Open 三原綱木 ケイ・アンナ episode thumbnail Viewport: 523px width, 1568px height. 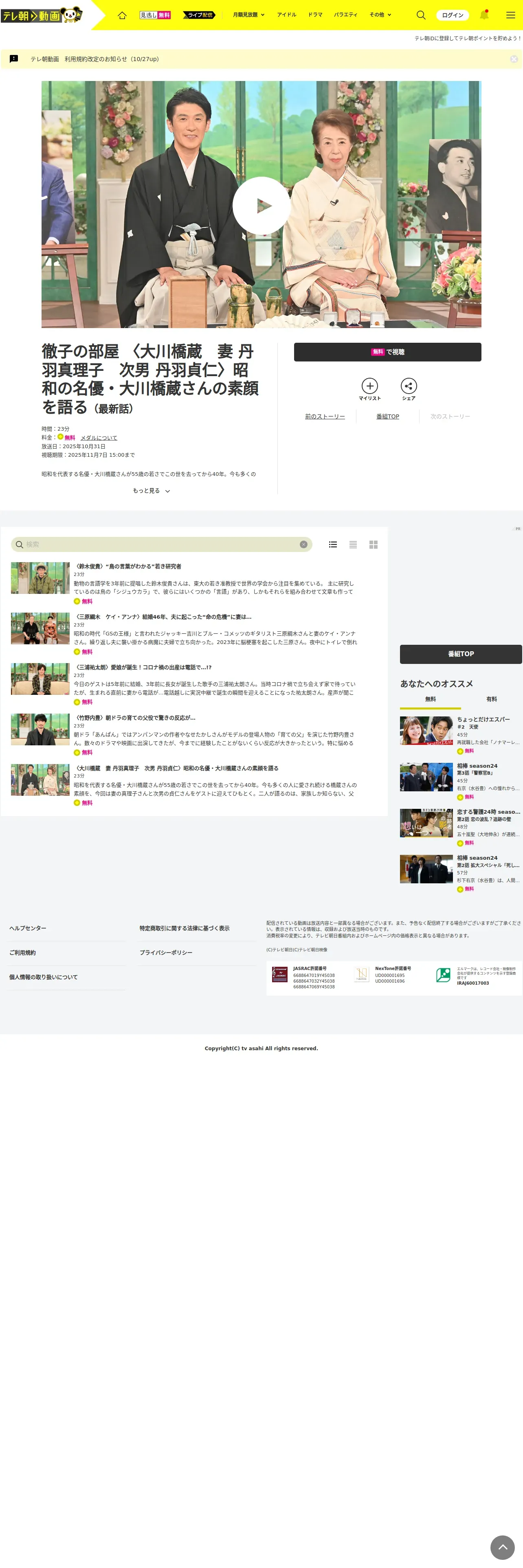[x=40, y=628]
